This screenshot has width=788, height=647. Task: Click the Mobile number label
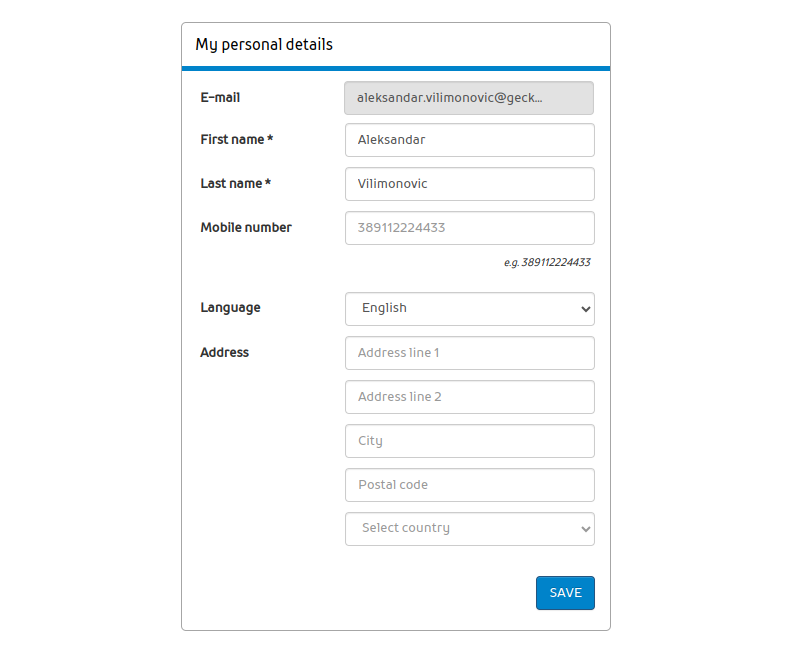(246, 228)
